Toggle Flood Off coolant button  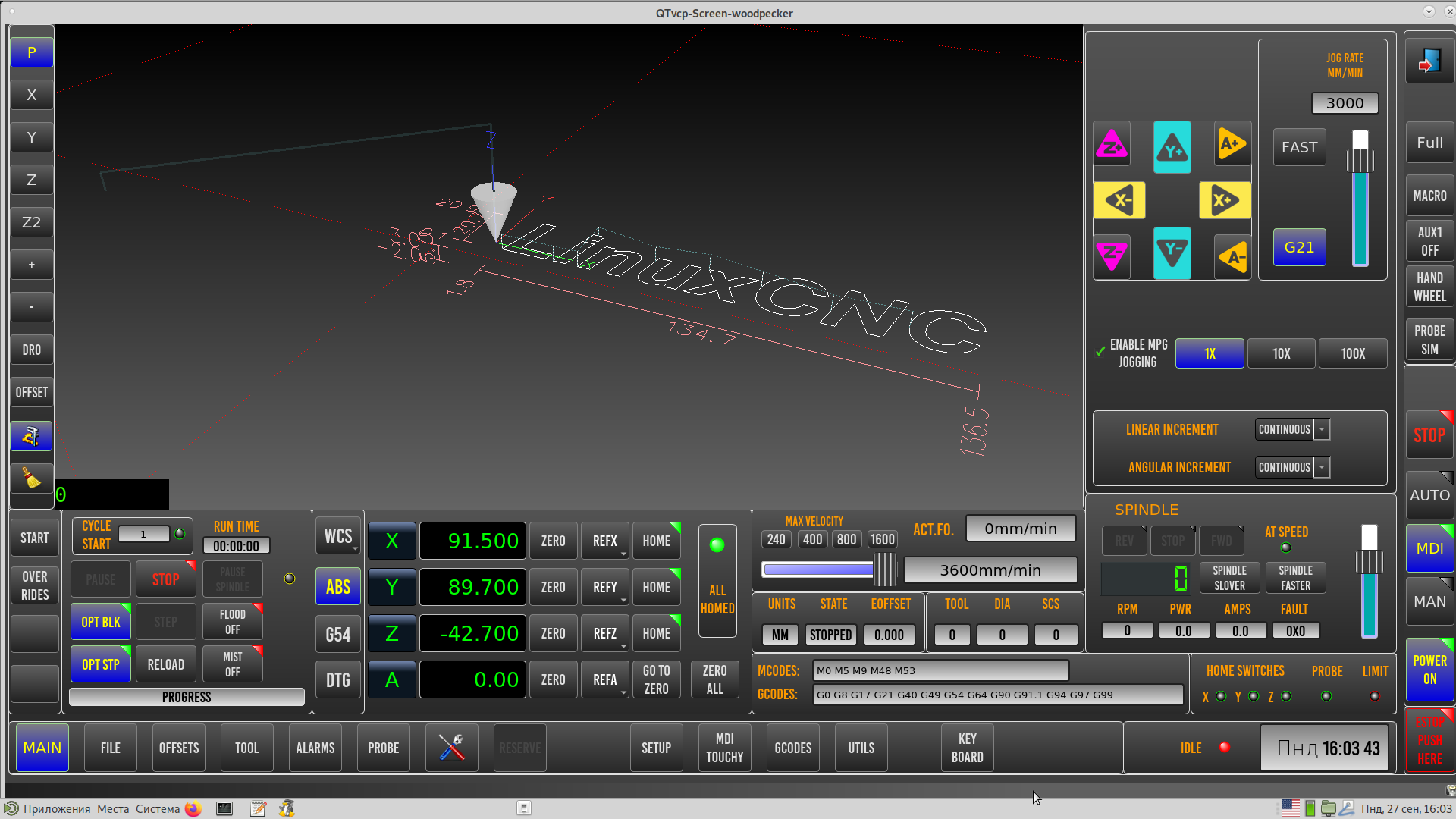click(233, 623)
